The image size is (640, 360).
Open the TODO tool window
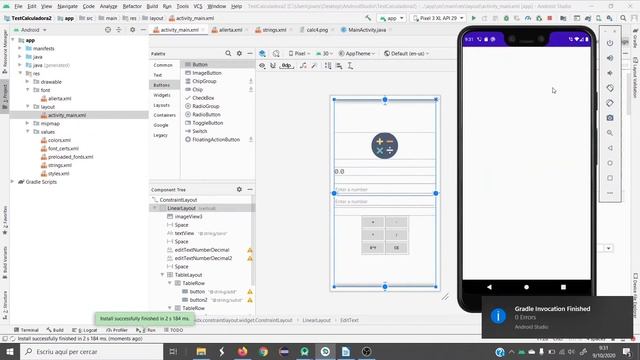[x=173, y=330]
